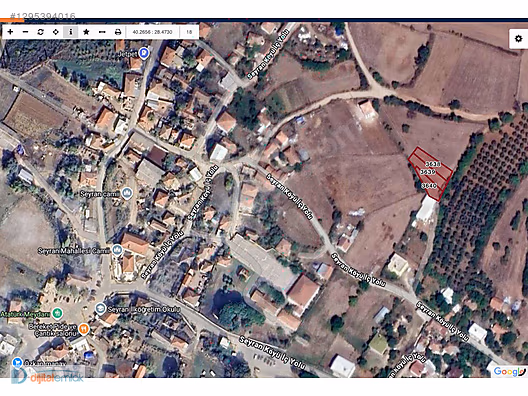Click the Seyran camii label text

click(100, 194)
